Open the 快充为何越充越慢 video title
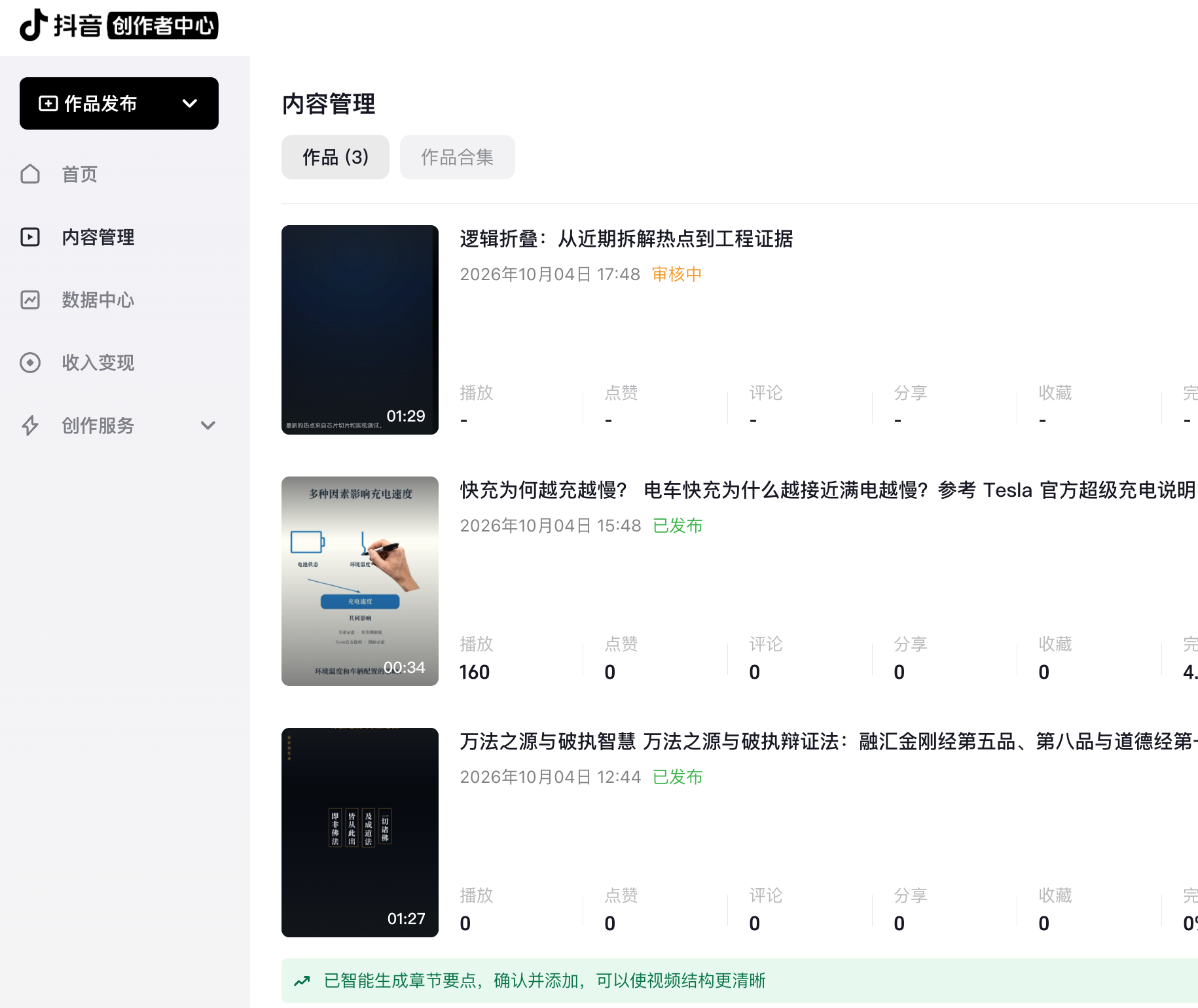This screenshot has height=1008, width=1198. (827, 490)
